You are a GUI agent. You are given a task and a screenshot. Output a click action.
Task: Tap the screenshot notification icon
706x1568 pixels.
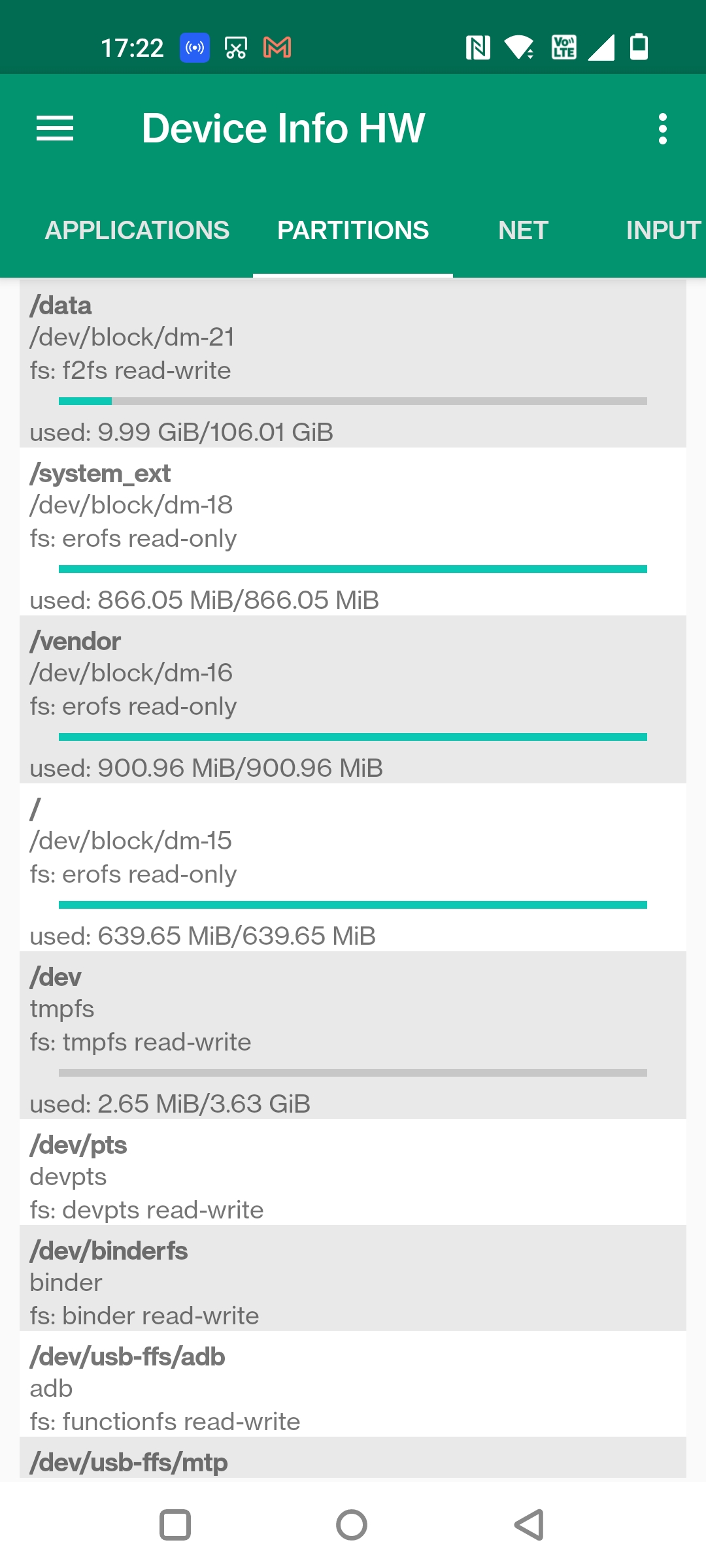click(x=236, y=48)
